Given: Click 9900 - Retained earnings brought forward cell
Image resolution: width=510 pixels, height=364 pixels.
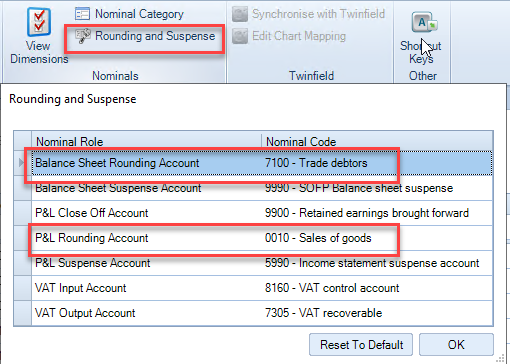Looking at the screenshot, I should pyautogui.click(x=377, y=213).
